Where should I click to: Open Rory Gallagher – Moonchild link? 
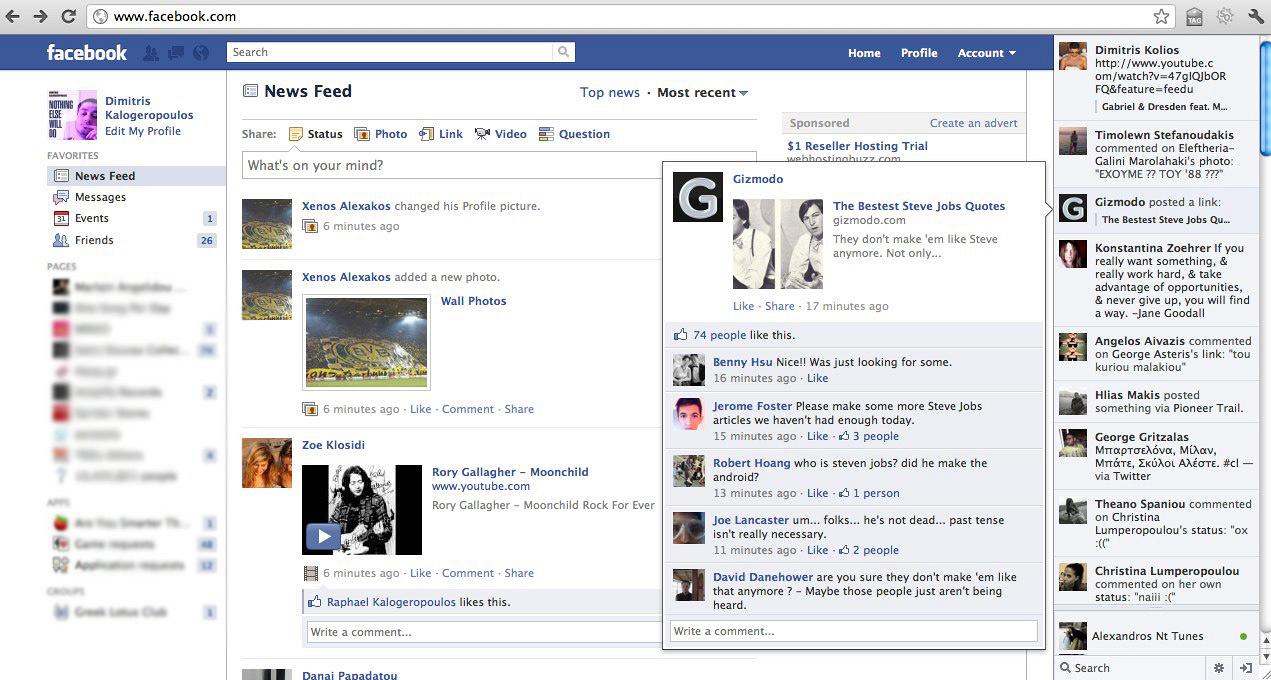[x=510, y=472]
